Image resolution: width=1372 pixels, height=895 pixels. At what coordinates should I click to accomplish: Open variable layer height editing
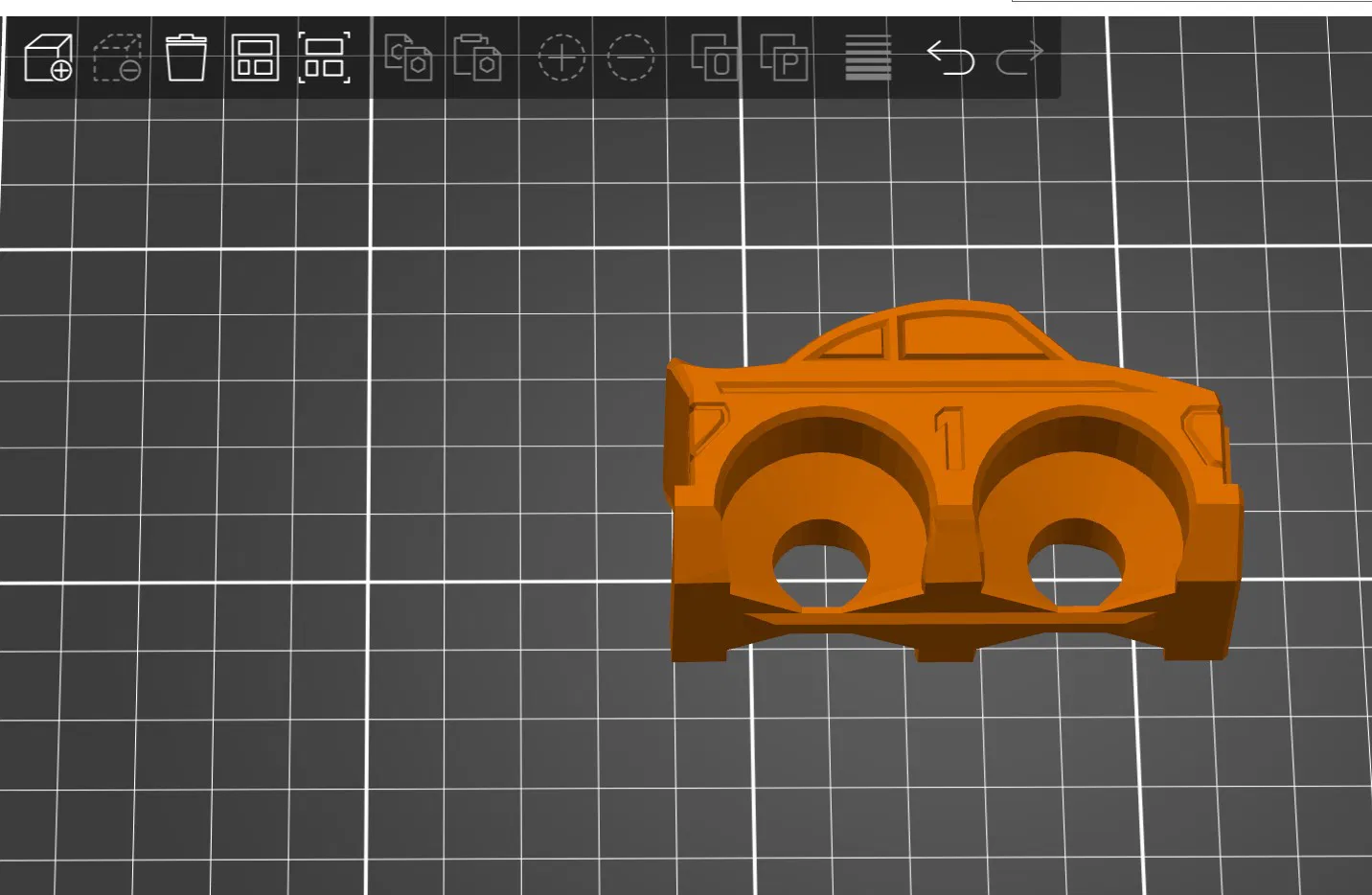click(868, 57)
